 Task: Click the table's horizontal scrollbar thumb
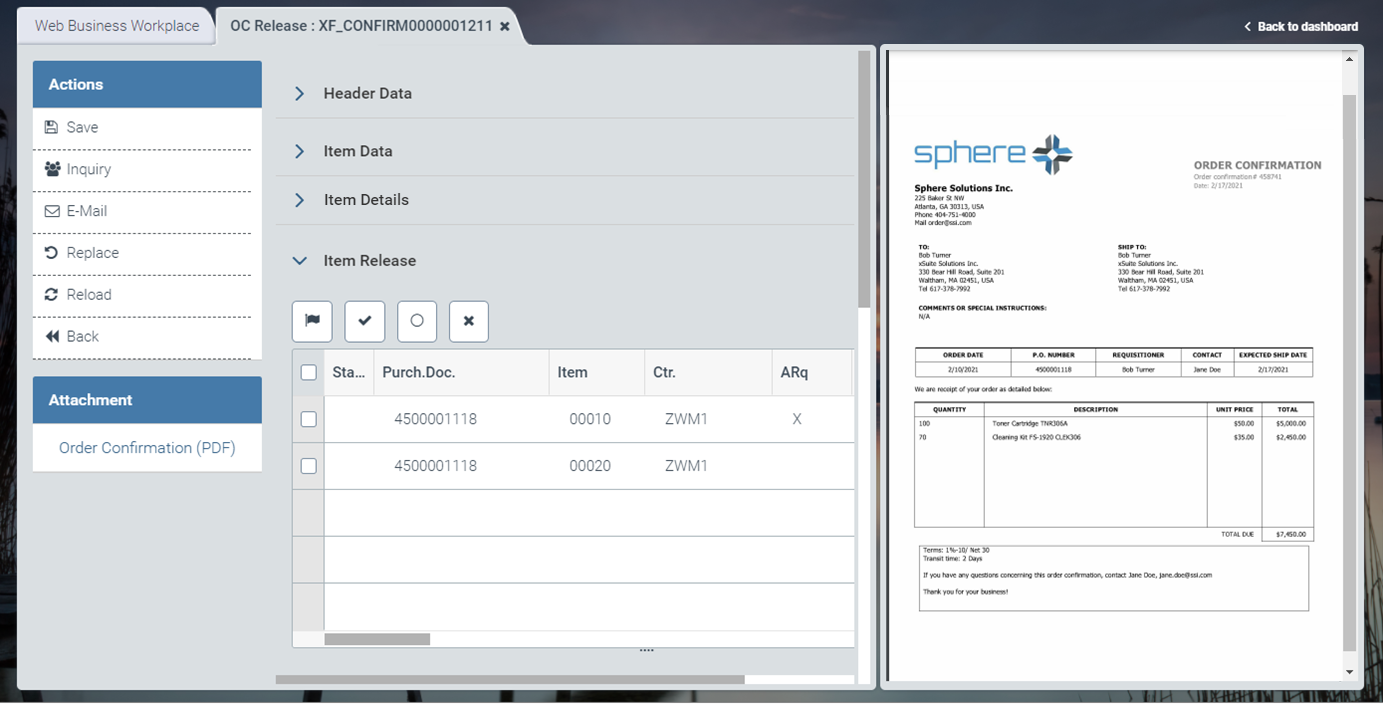coord(377,639)
